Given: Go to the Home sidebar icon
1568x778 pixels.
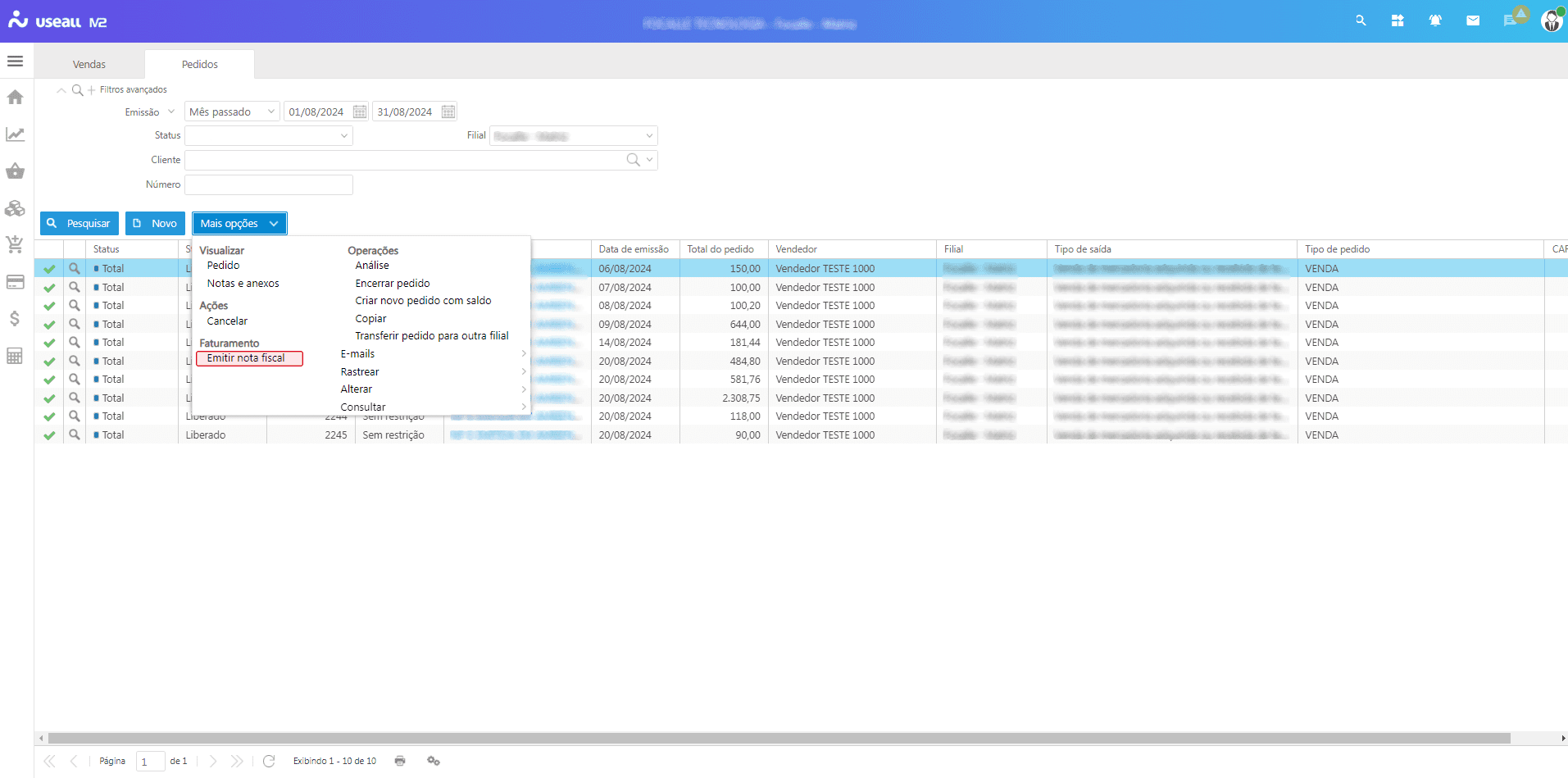Looking at the screenshot, I should tap(15, 98).
